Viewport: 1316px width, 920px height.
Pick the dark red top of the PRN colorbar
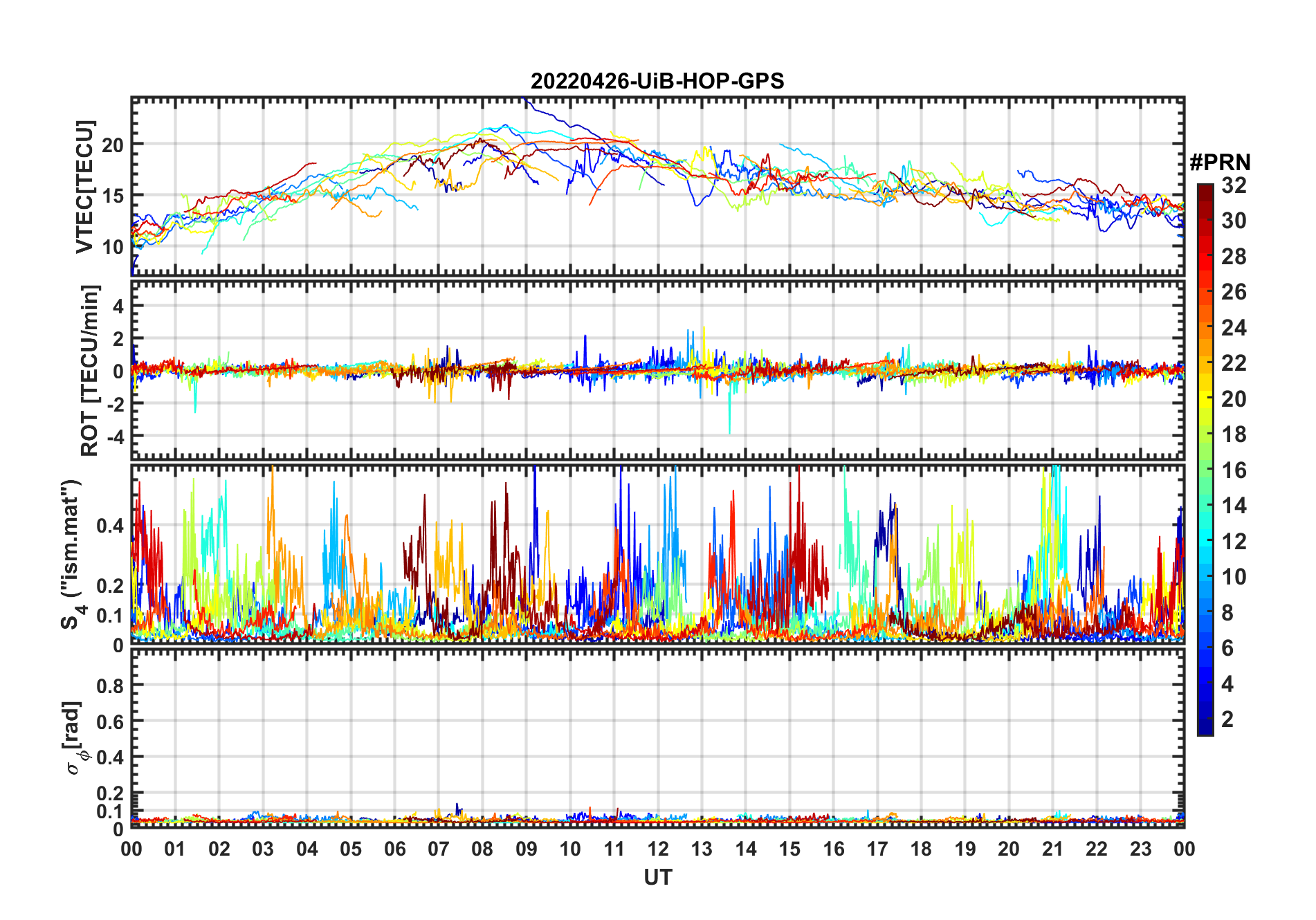pos(1205,190)
